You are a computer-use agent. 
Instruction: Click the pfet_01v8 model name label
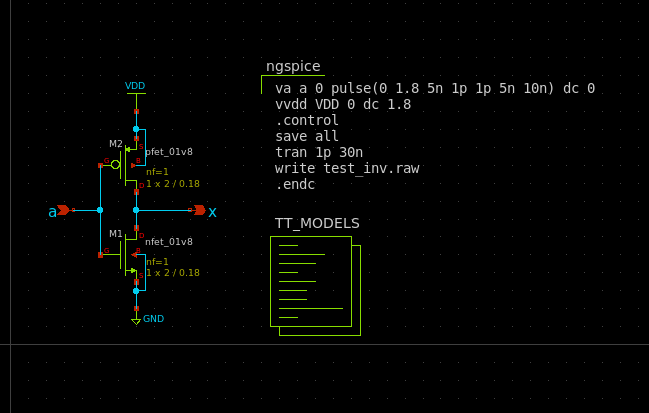(169, 152)
